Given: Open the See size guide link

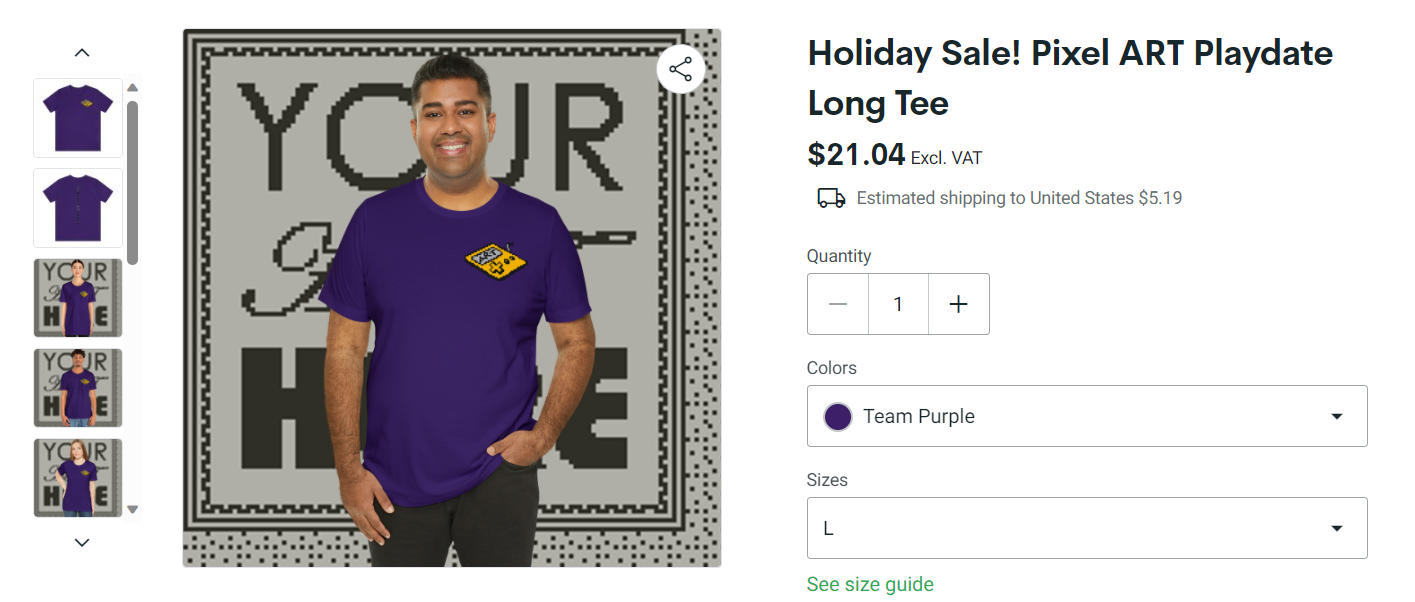Looking at the screenshot, I should point(870,584).
